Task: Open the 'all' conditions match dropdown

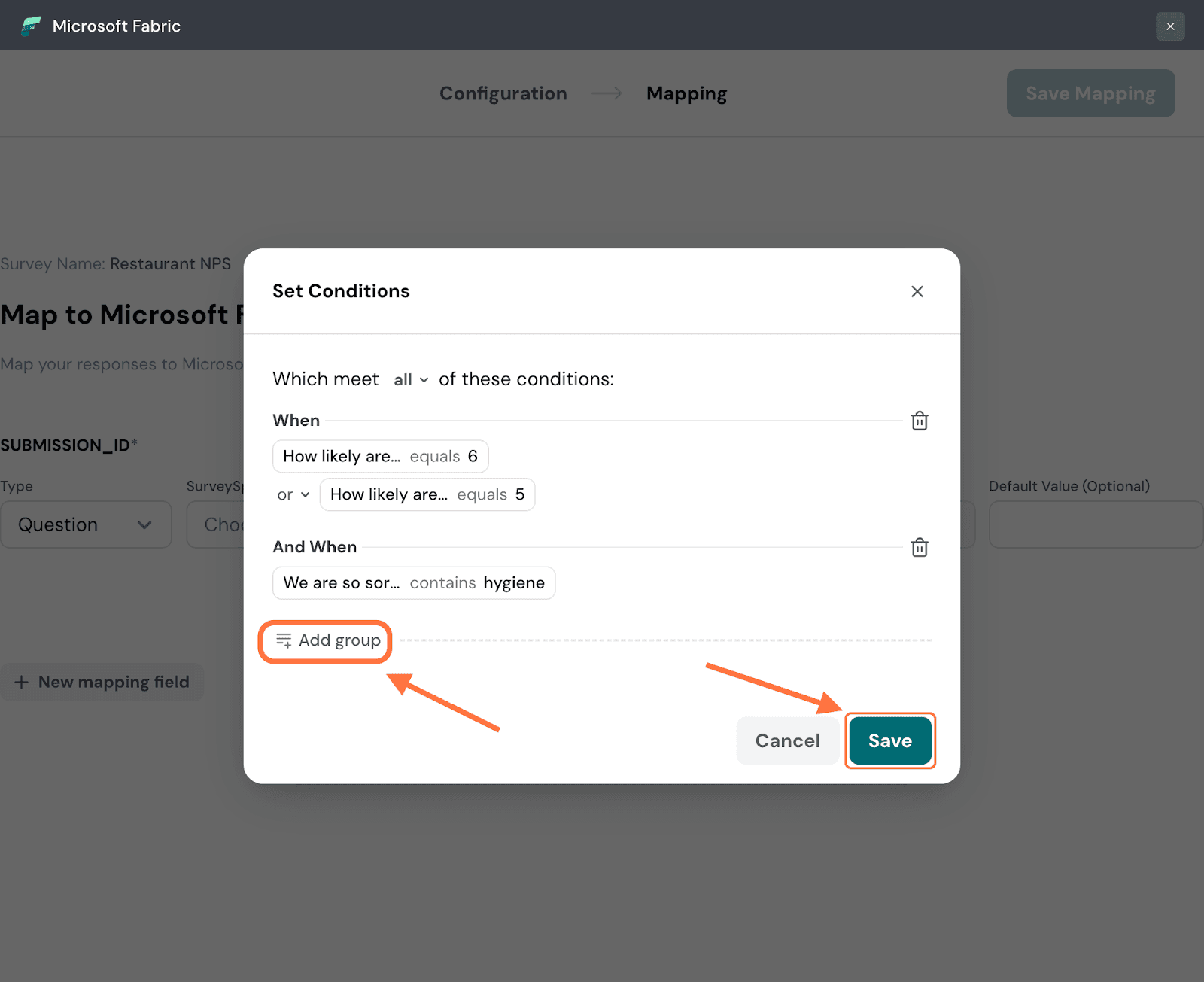Action: coord(411,380)
